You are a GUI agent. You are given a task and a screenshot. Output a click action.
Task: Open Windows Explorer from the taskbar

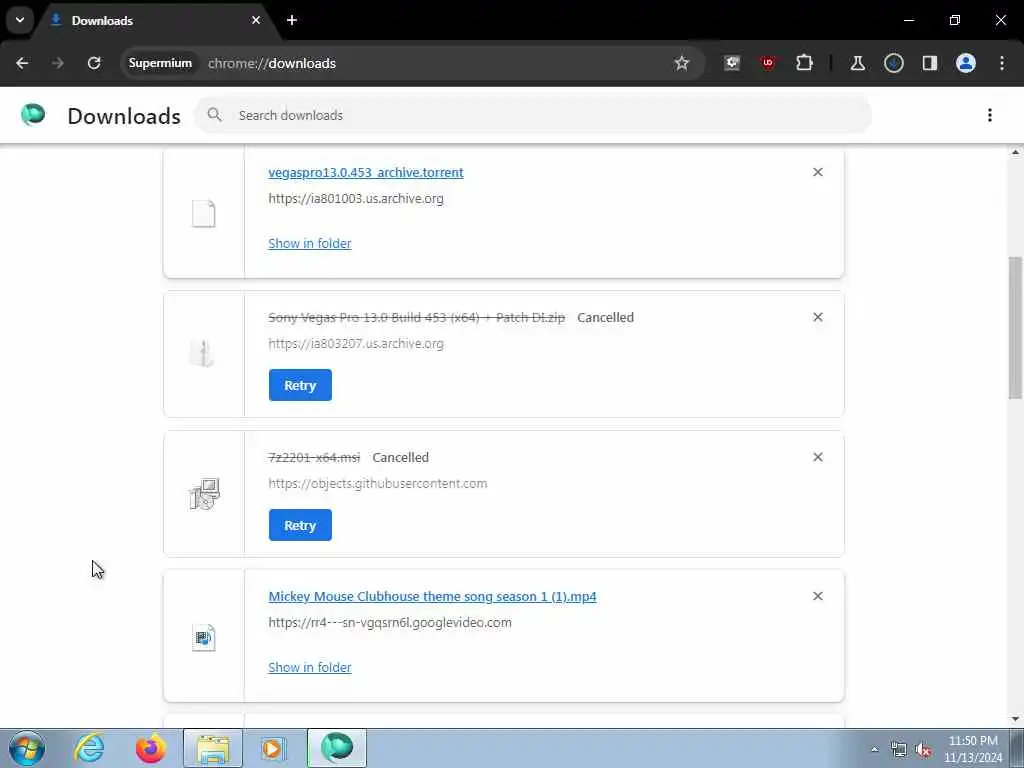pos(212,748)
